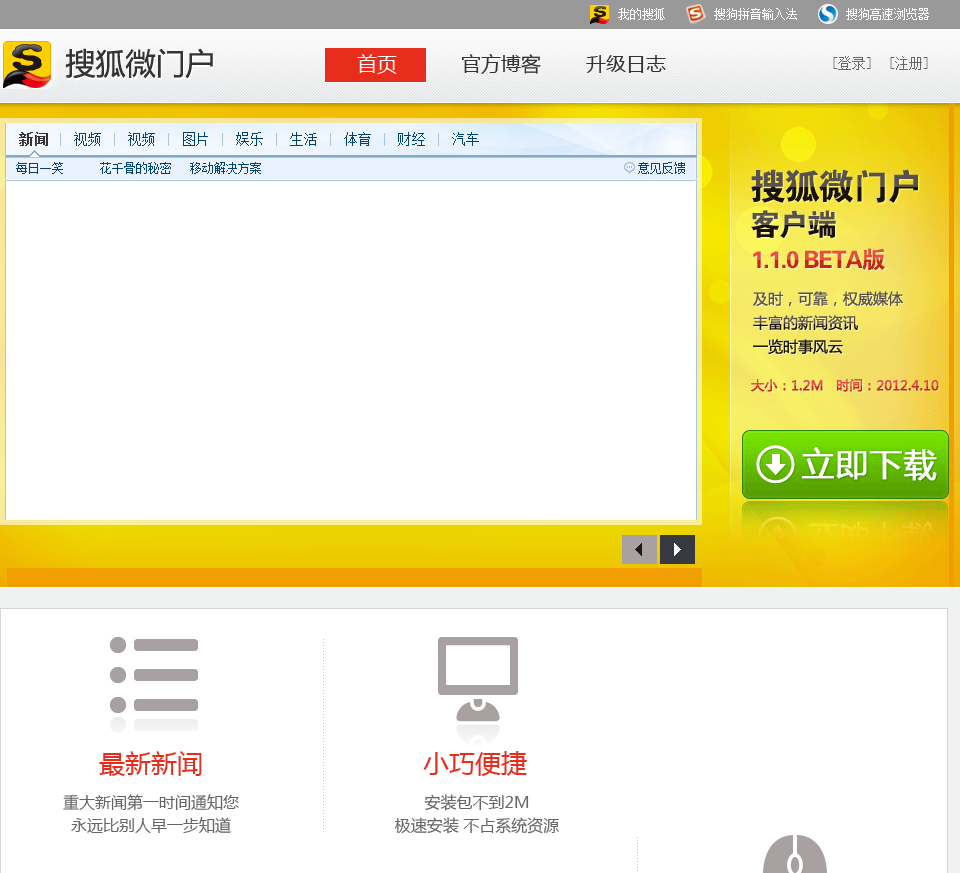960x873 pixels.
Task: Select the 娱乐 tab
Action: pyautogui.click(x=249, y=140)
